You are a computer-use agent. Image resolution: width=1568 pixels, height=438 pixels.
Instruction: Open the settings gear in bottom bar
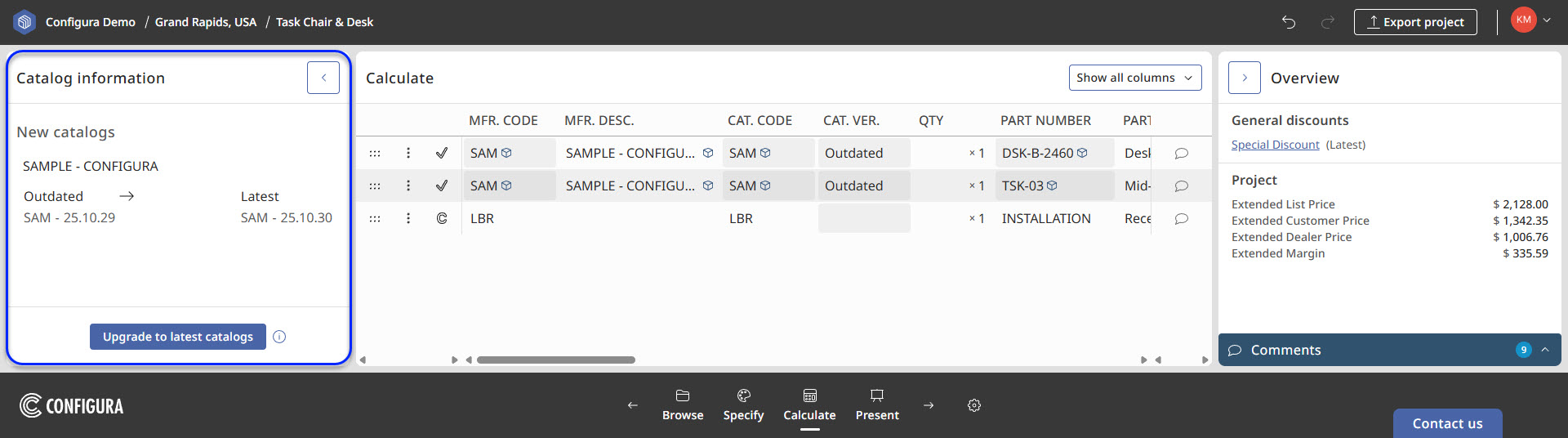pos(974,405)
